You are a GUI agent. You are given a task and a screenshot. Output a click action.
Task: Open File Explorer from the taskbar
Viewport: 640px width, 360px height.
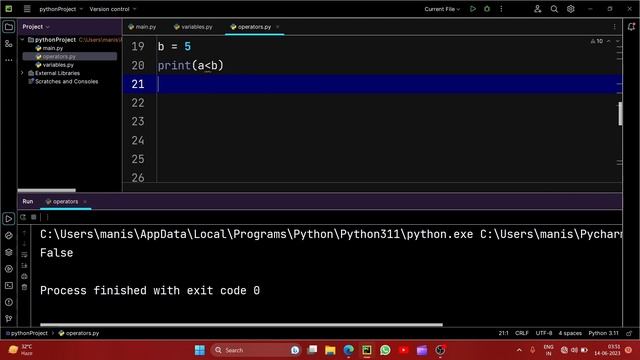(330, 350)
